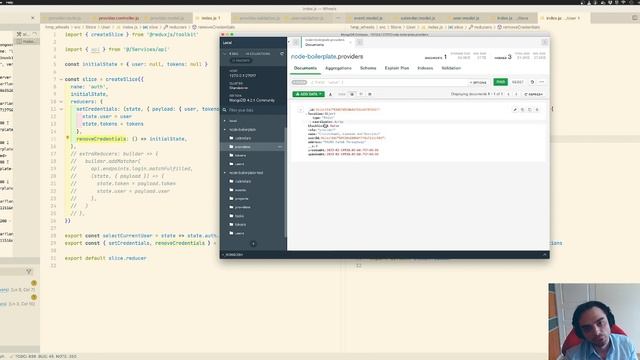Copy the document using its copy icon

[x=522, y=109]
